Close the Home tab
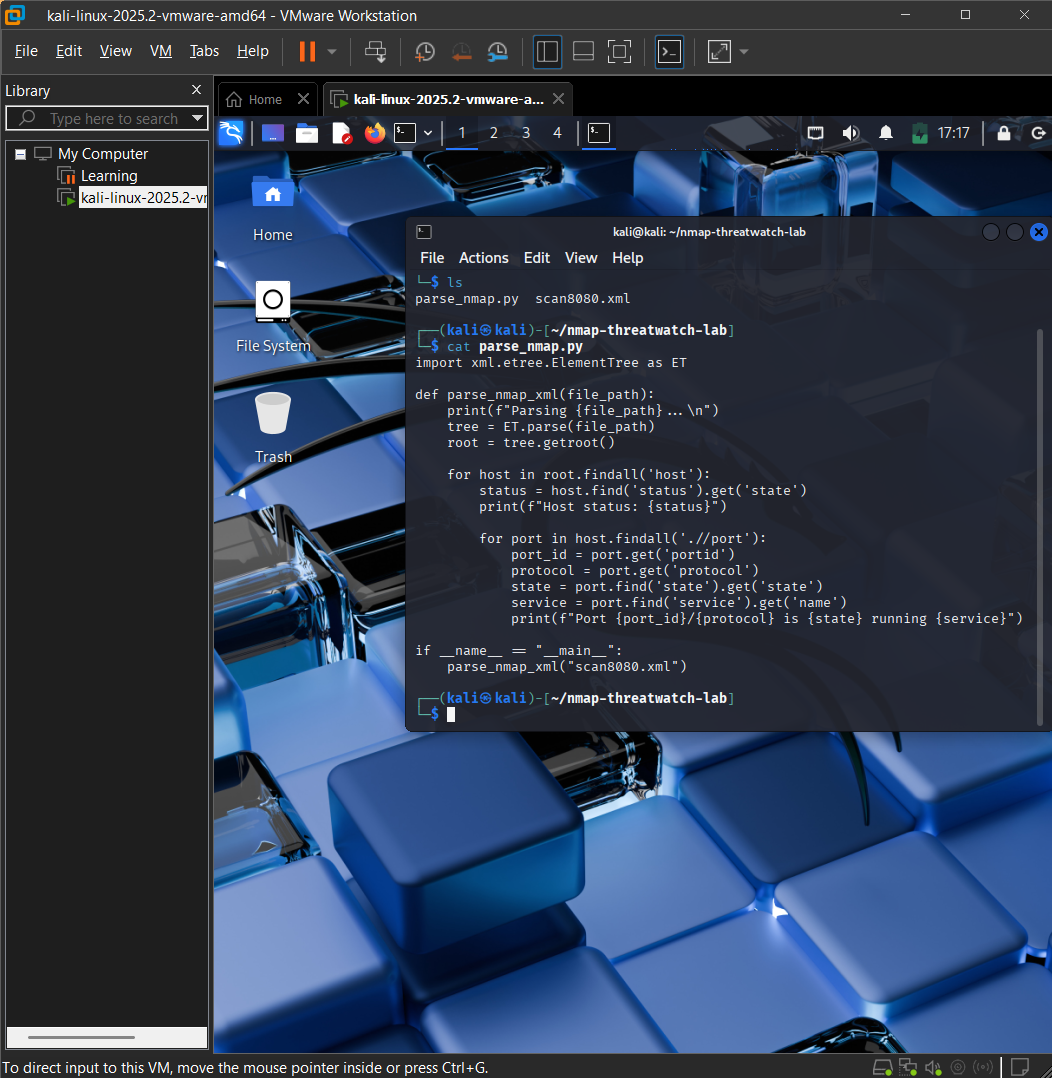Viewport: 1052px width, 1078px height. 303,100
